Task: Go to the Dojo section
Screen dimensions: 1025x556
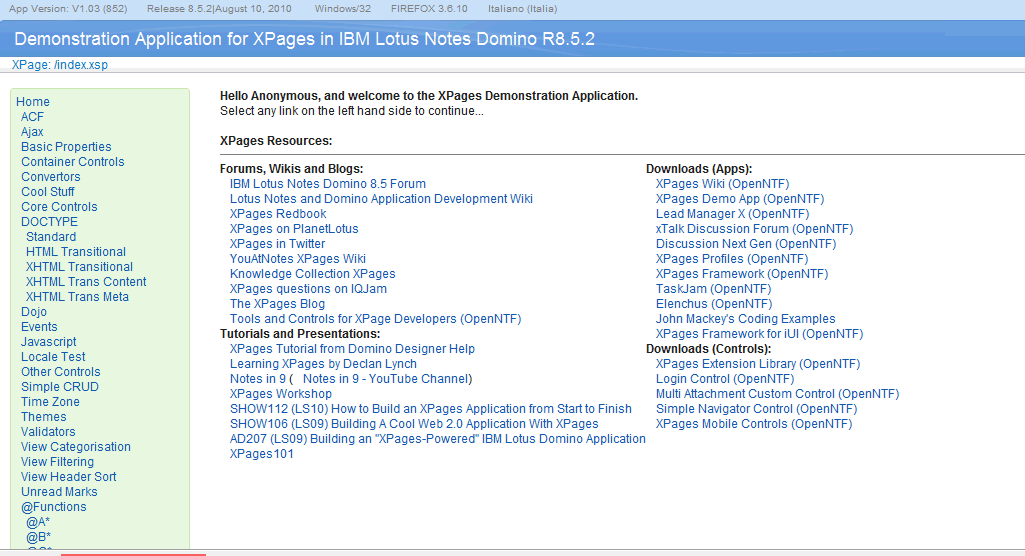Action: [34, 312]
